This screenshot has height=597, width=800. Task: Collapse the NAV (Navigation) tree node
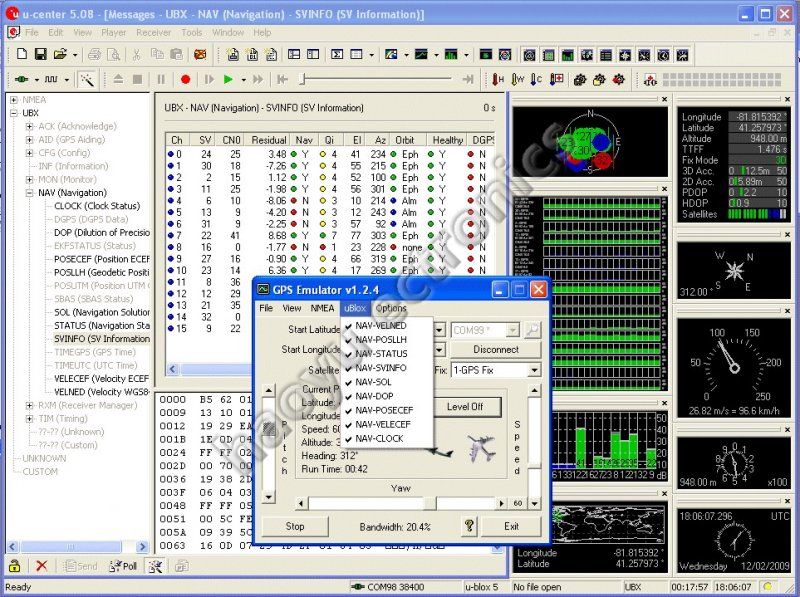click(x=30, y=193)
